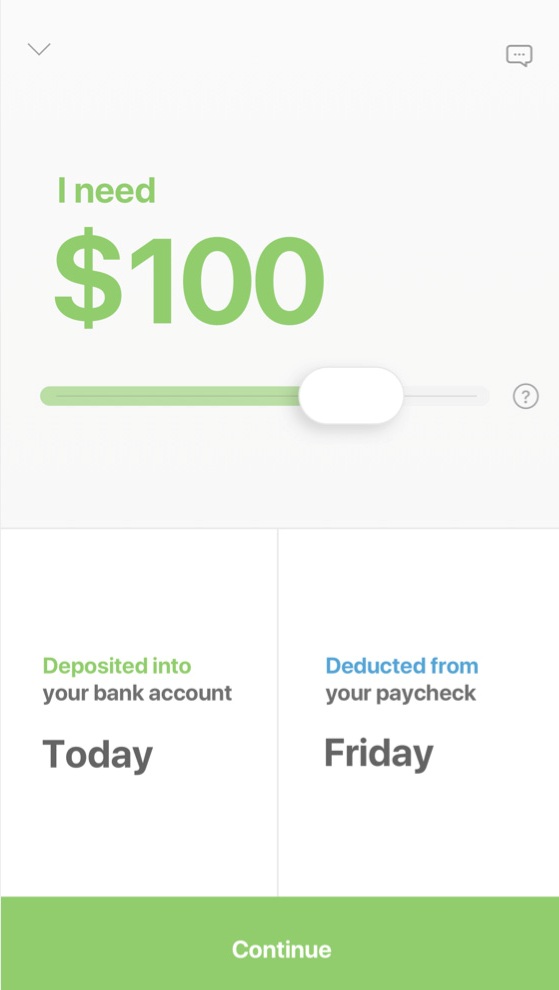
Task: Click the three dots inside the chat bubble
Action: [519, 54]
